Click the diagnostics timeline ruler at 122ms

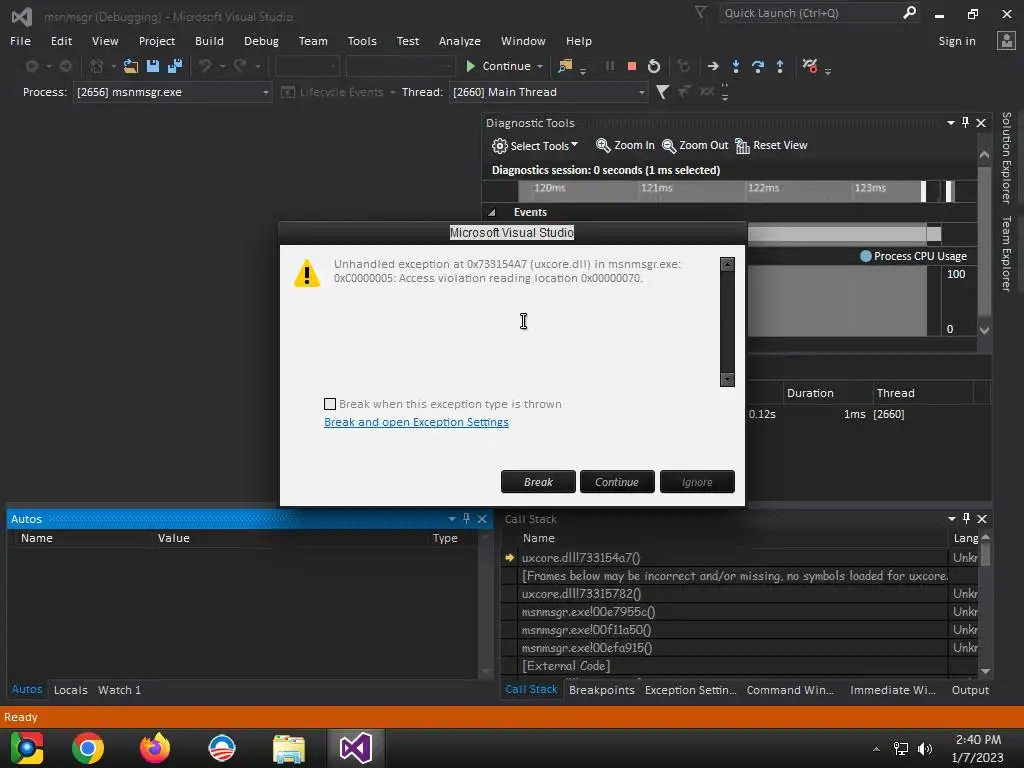(763, 188)
